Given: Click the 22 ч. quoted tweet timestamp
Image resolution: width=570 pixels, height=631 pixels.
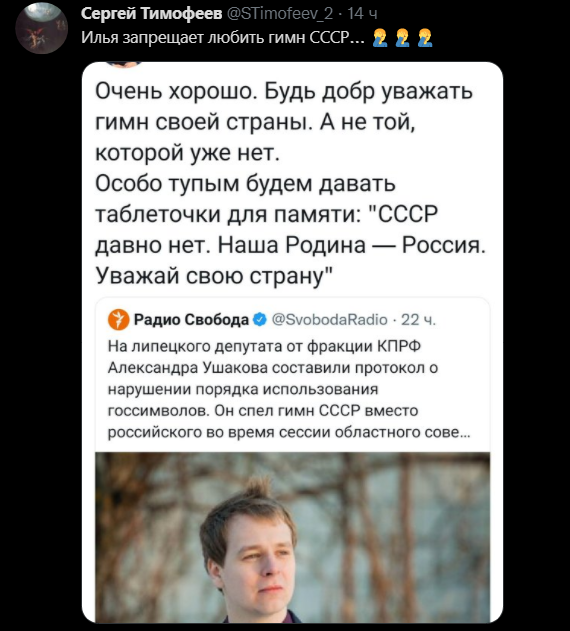Looking at the screenshot, I should 419,320.
